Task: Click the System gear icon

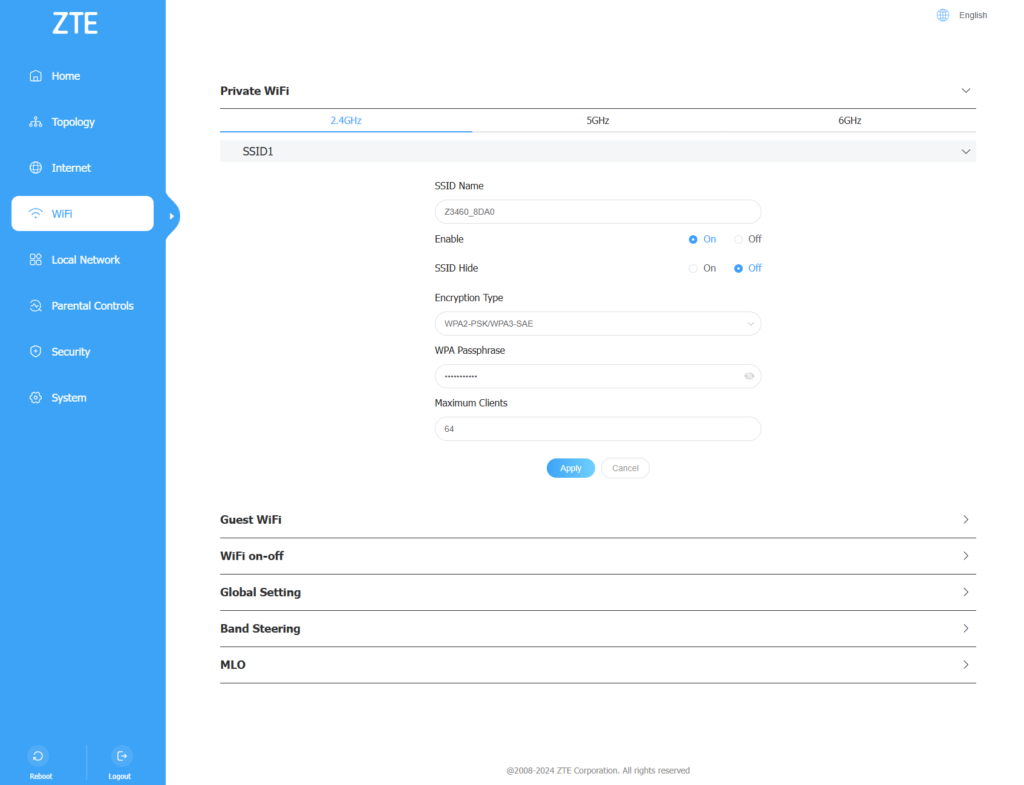Action: tap(36, 398)
